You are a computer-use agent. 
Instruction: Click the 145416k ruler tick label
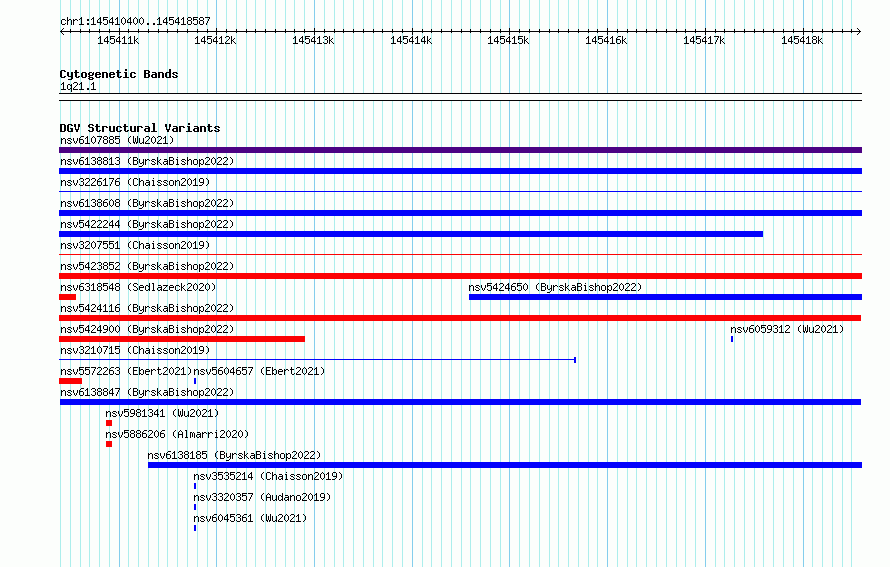click(606, 40)
